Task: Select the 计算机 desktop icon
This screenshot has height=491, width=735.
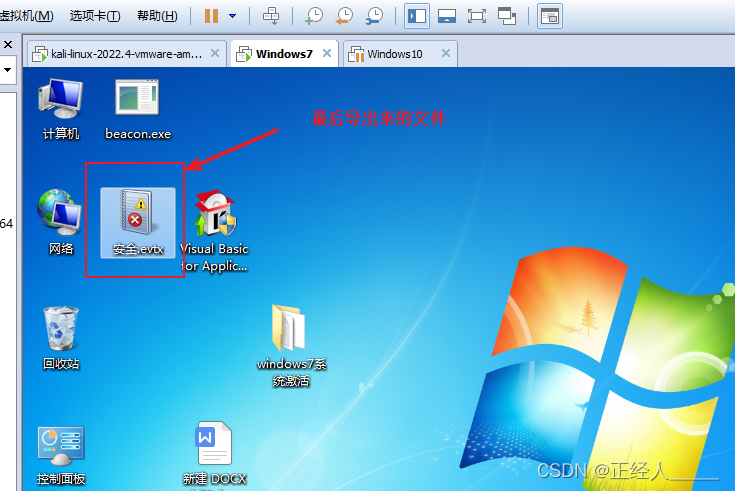Action: coord(60,109)
